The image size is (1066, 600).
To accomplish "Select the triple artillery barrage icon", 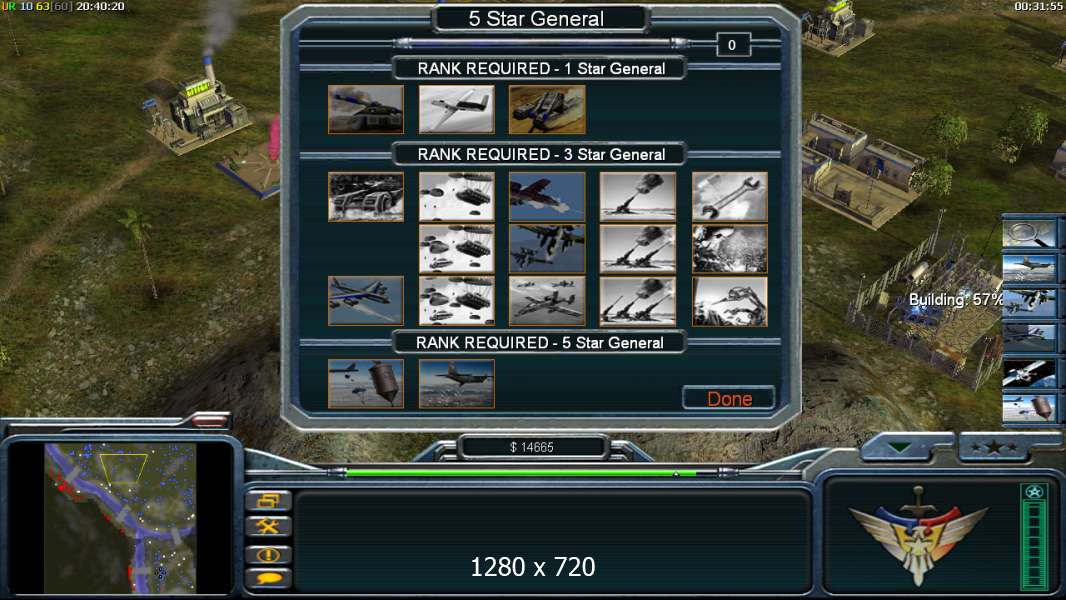I will pyautogui.click(x=638, y=300).
